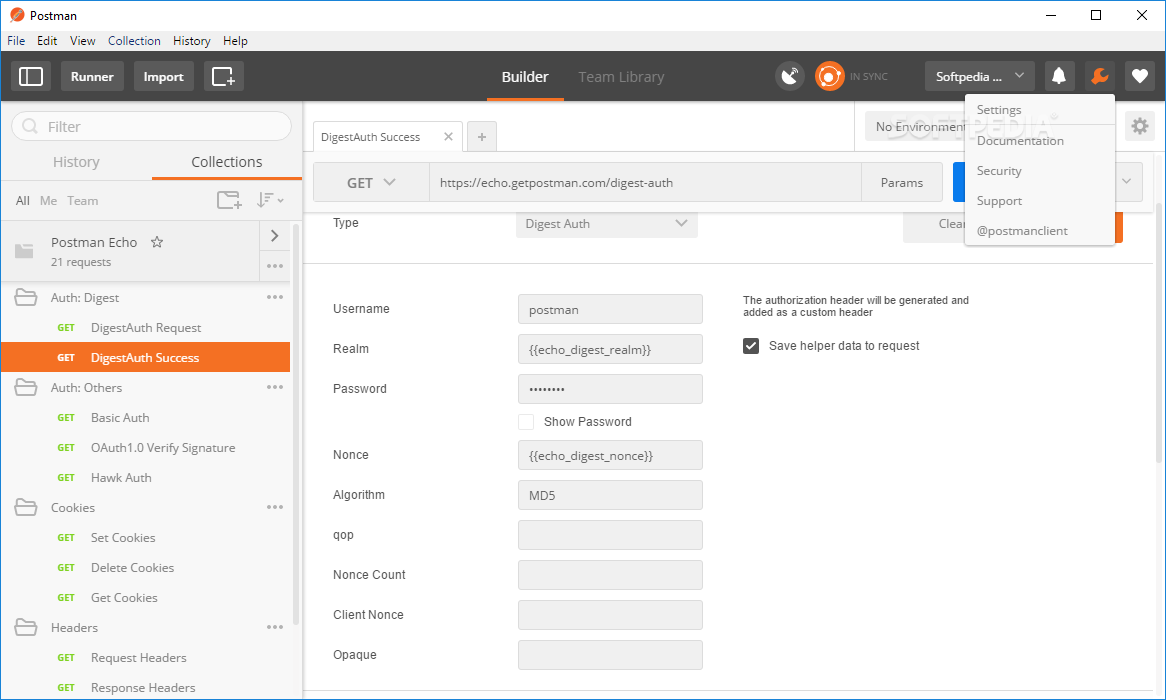Viewport: 1166px width, 700px height.
Task: Close the DigestAuth Success tab
Action: [x=448, y=137]
